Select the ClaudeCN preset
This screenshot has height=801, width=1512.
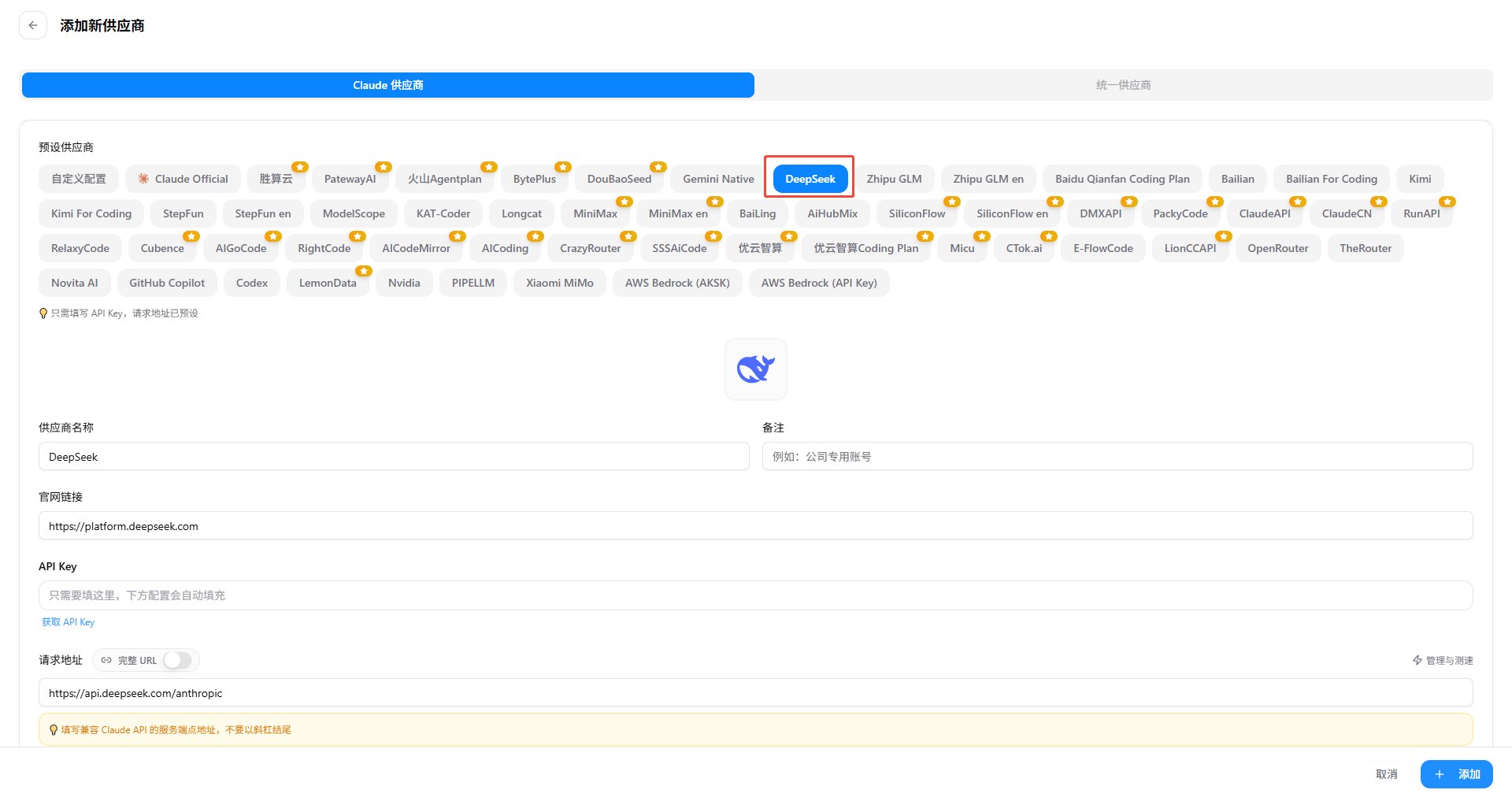tap(1347, 213)
